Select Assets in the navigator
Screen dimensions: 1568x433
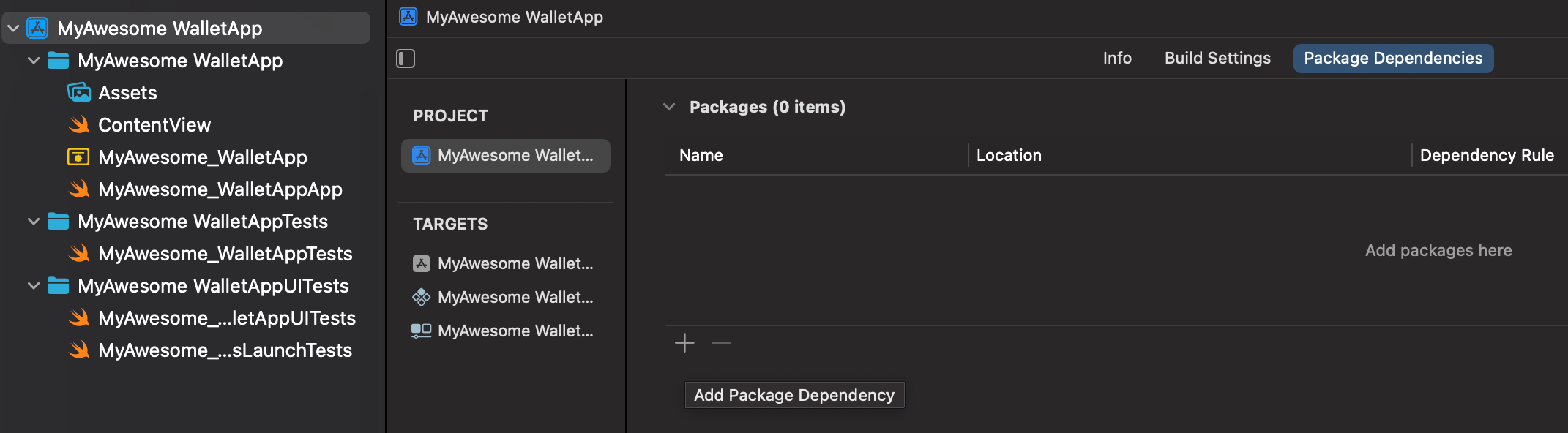[x=127, y=93]
